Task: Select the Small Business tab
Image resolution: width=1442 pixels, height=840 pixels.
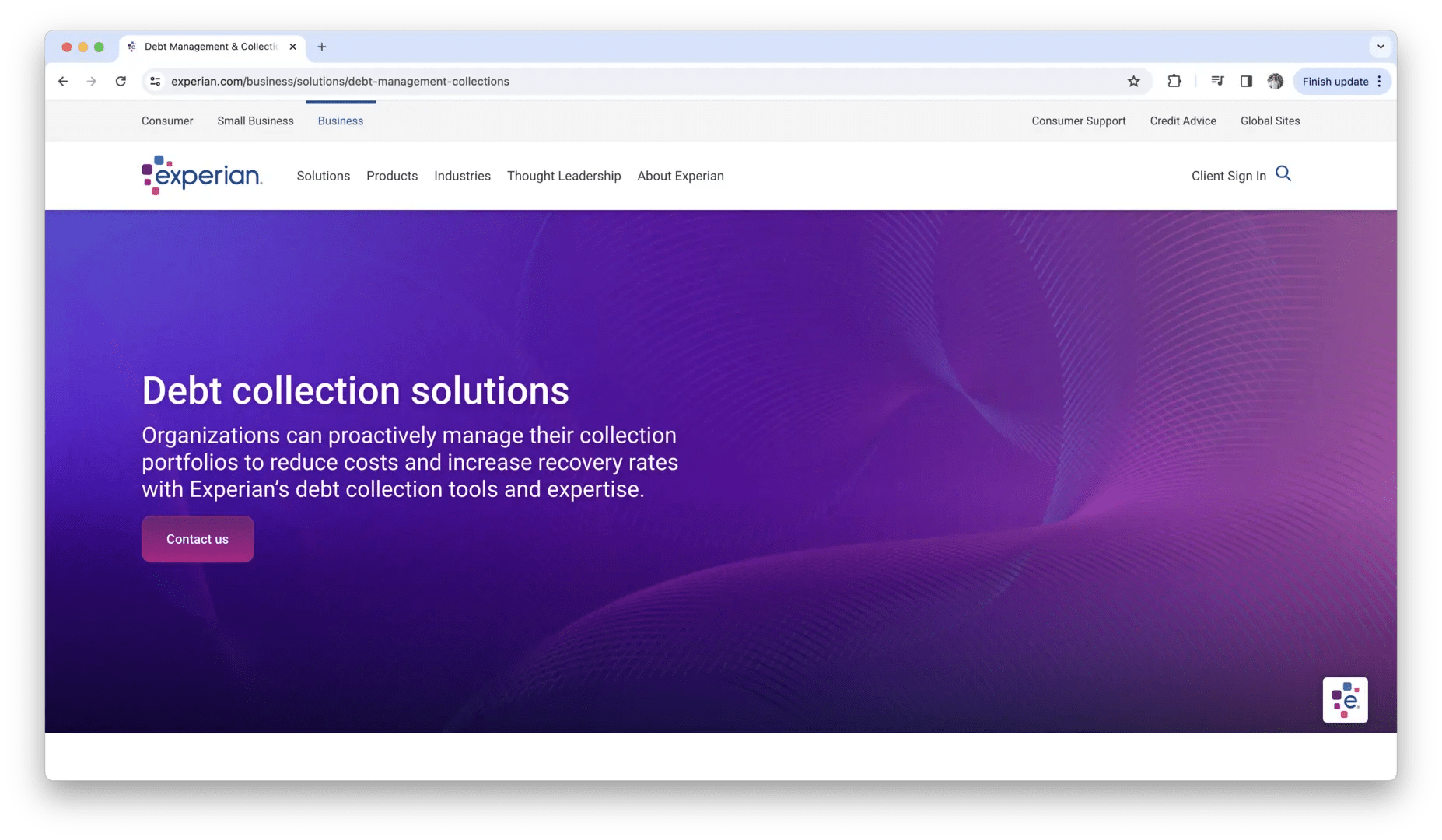Action: (255, 121)
